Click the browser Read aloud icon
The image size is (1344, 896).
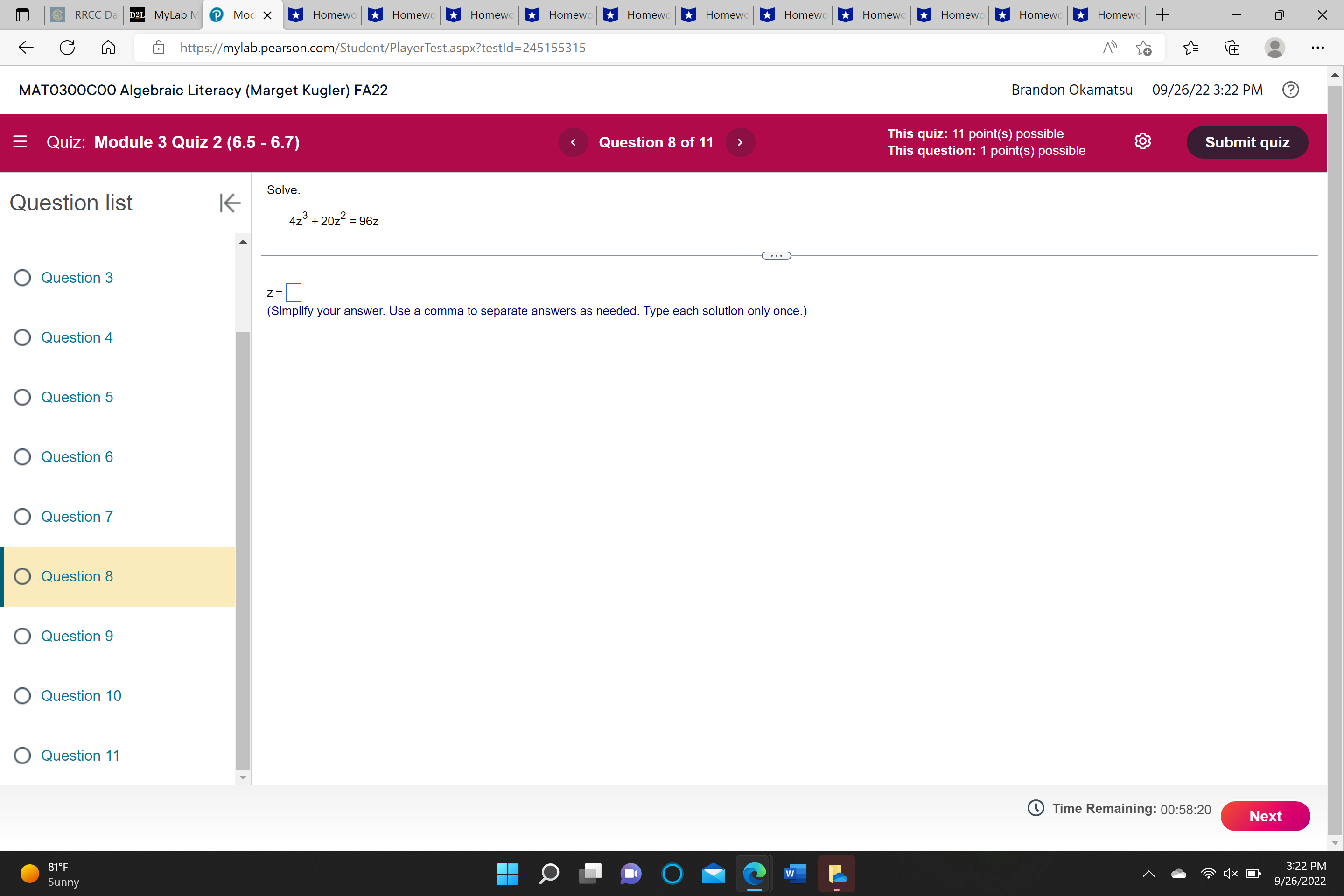pos(1109,48)
